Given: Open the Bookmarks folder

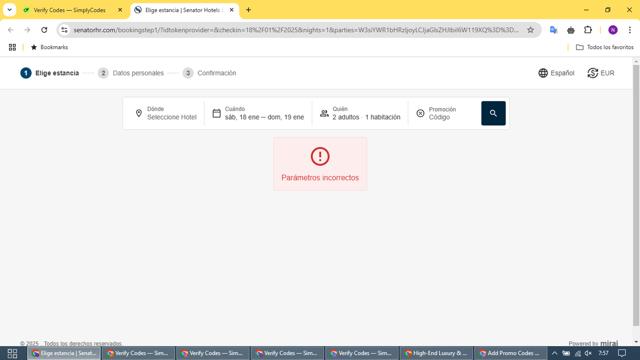Looking at the screenshot, I should pos(49,47).
